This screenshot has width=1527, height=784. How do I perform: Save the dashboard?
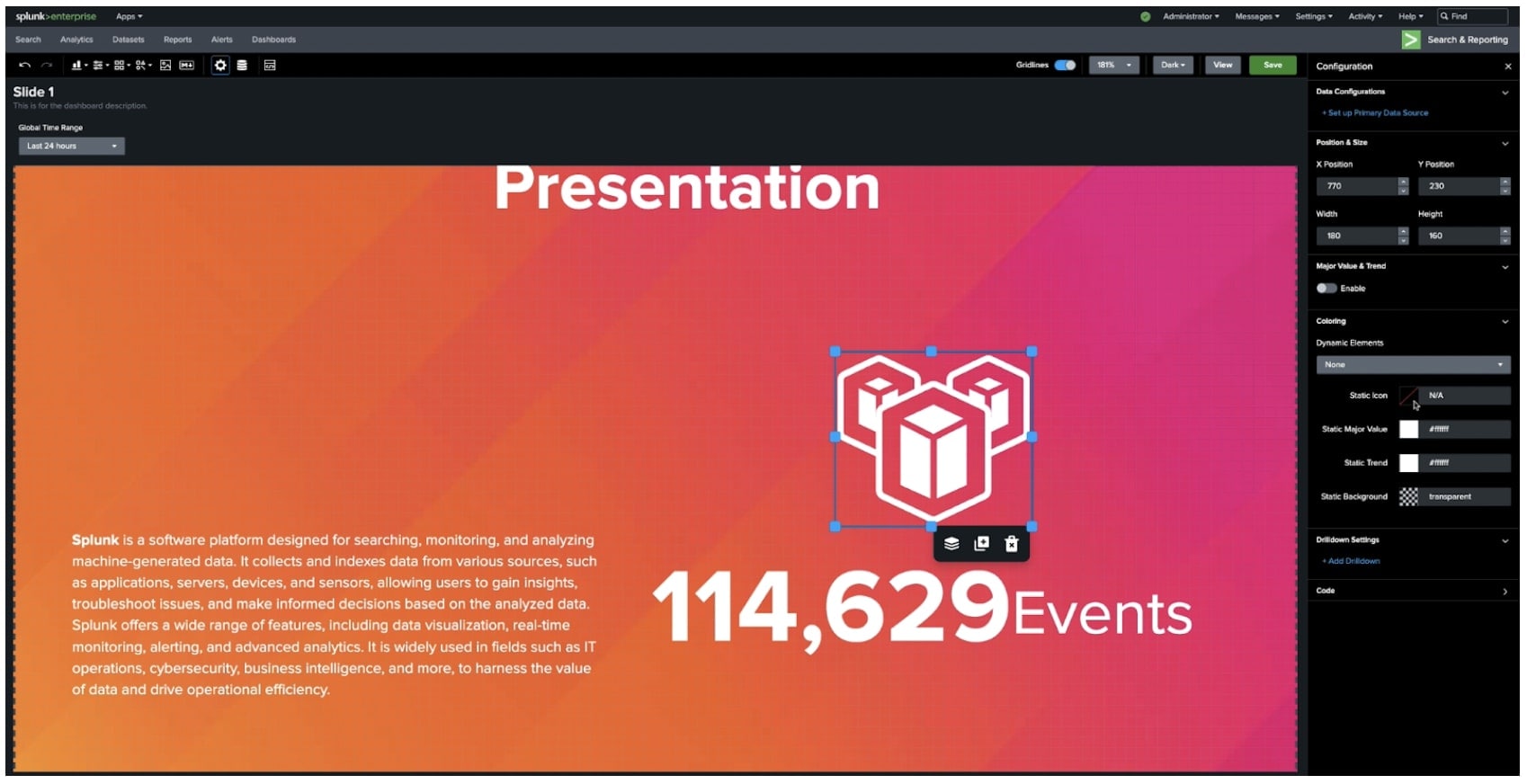1272,65
